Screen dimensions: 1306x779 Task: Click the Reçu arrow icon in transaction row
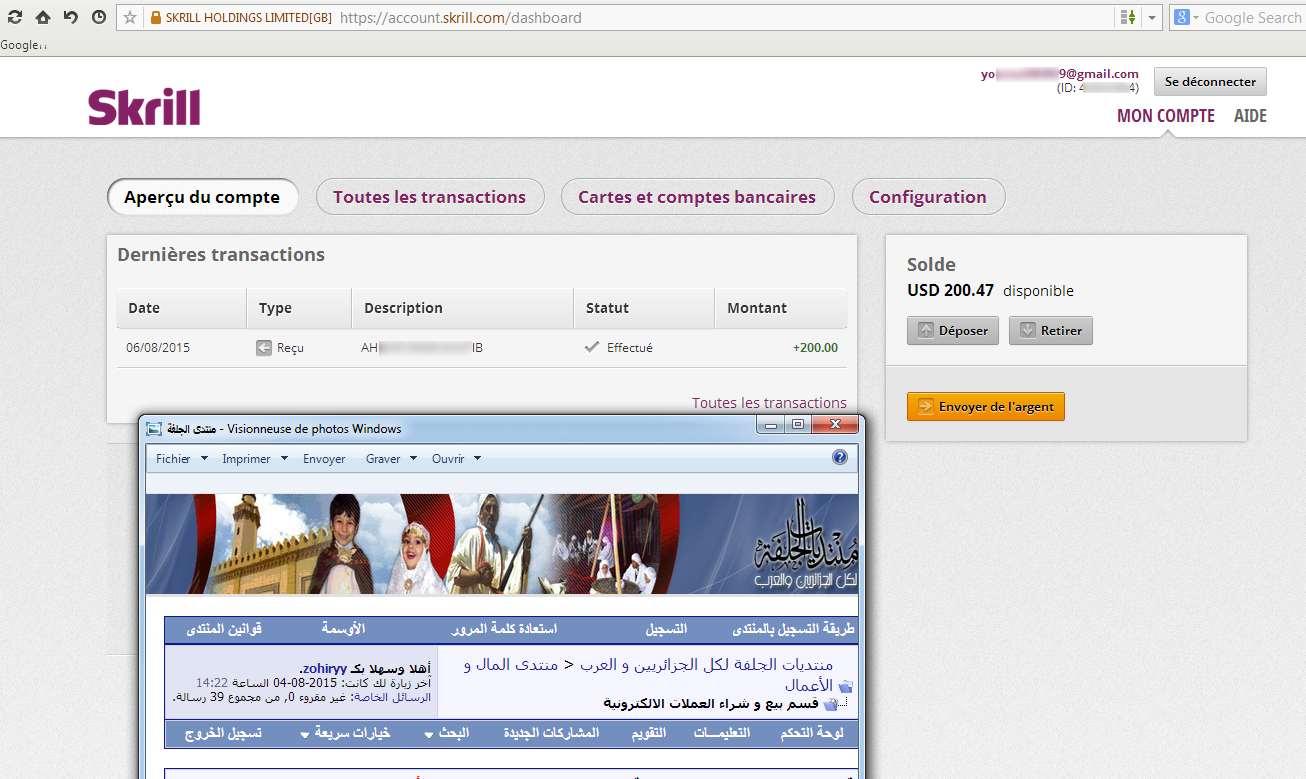pos(264,348)
